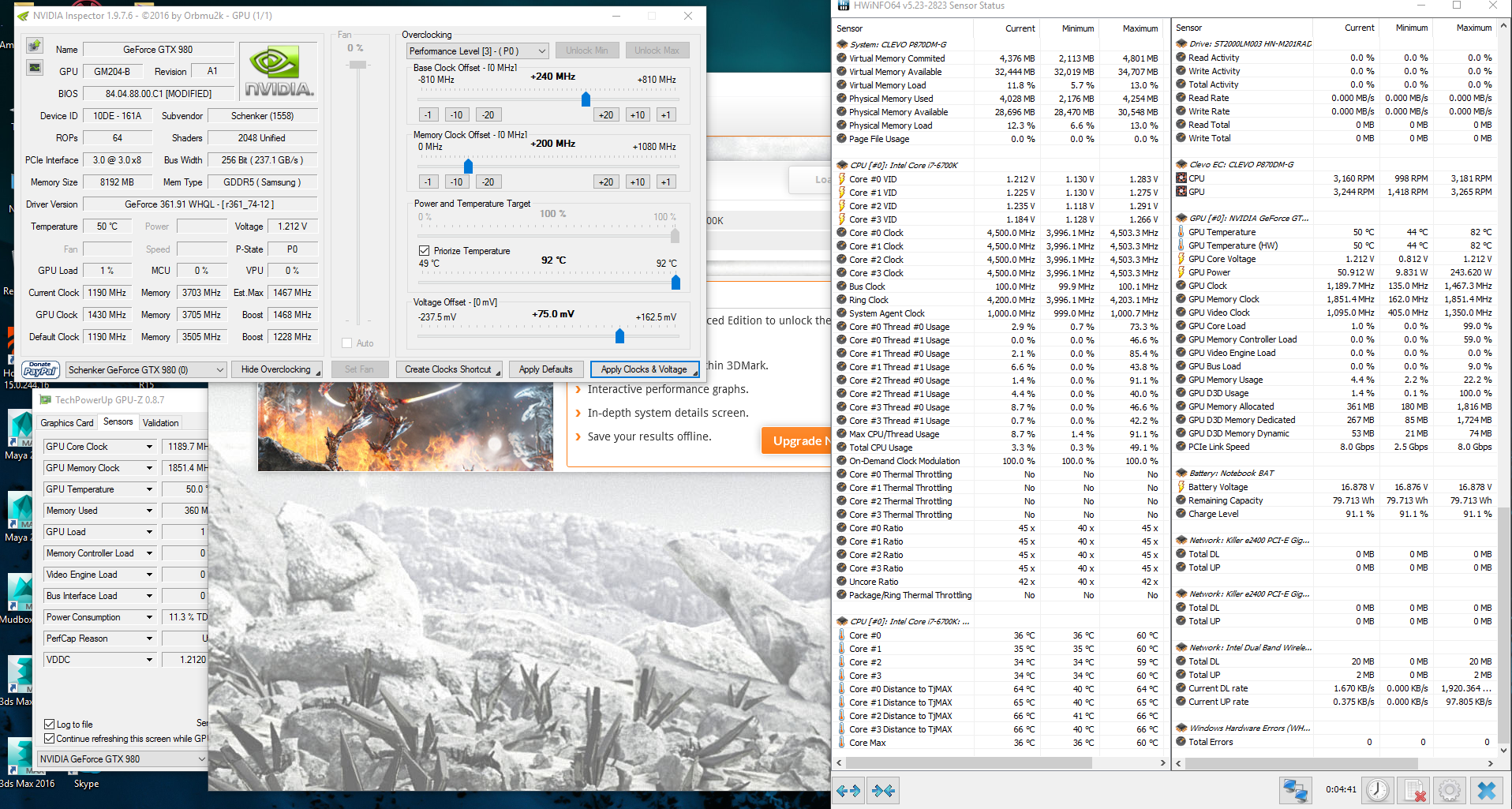Click the HWiNFO logging sheet with red X icon
The width and height of the screenshot is (1512, 809).
point(1414,790)
